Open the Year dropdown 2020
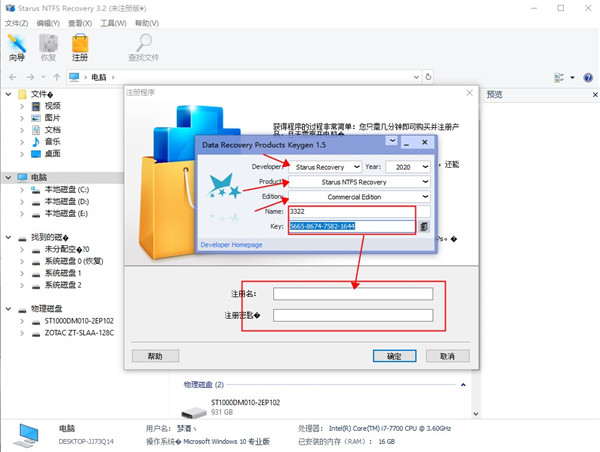 click(408, 167)
